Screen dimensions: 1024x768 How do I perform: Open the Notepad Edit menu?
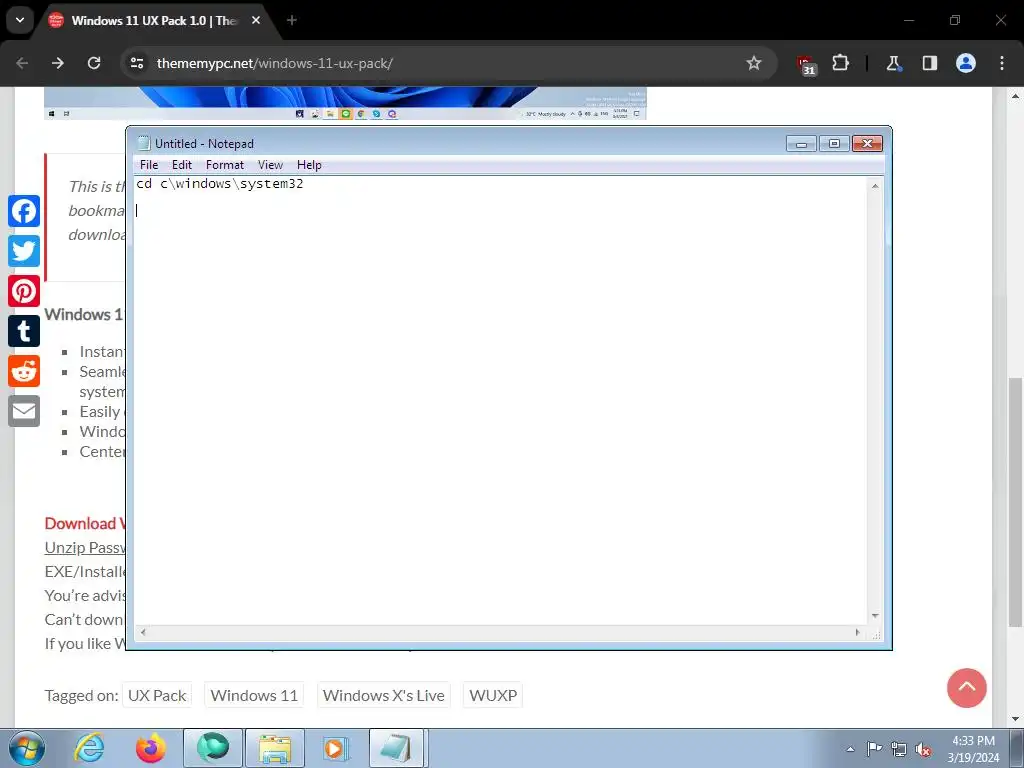[x=182, y=165]
